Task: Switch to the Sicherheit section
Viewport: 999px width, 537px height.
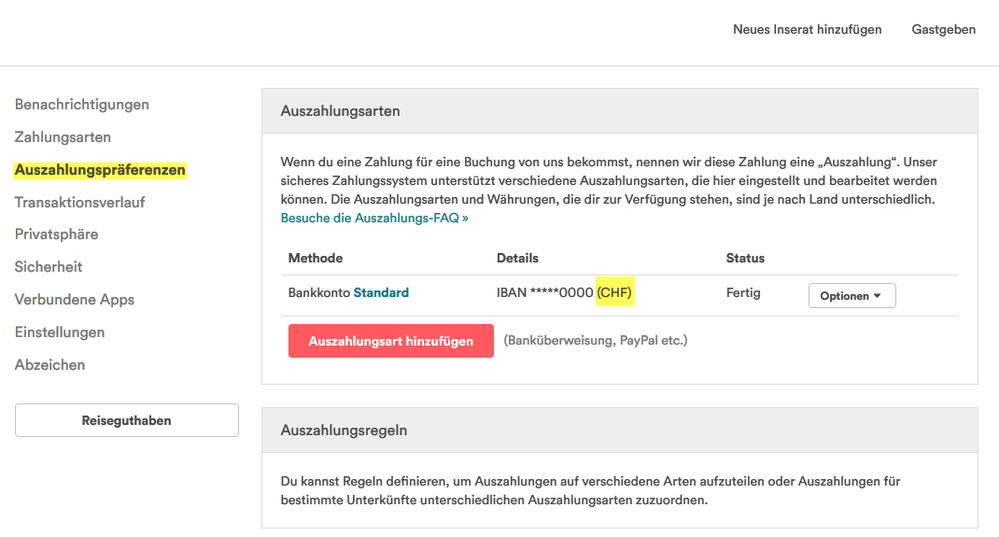Action: coord(49,267)
